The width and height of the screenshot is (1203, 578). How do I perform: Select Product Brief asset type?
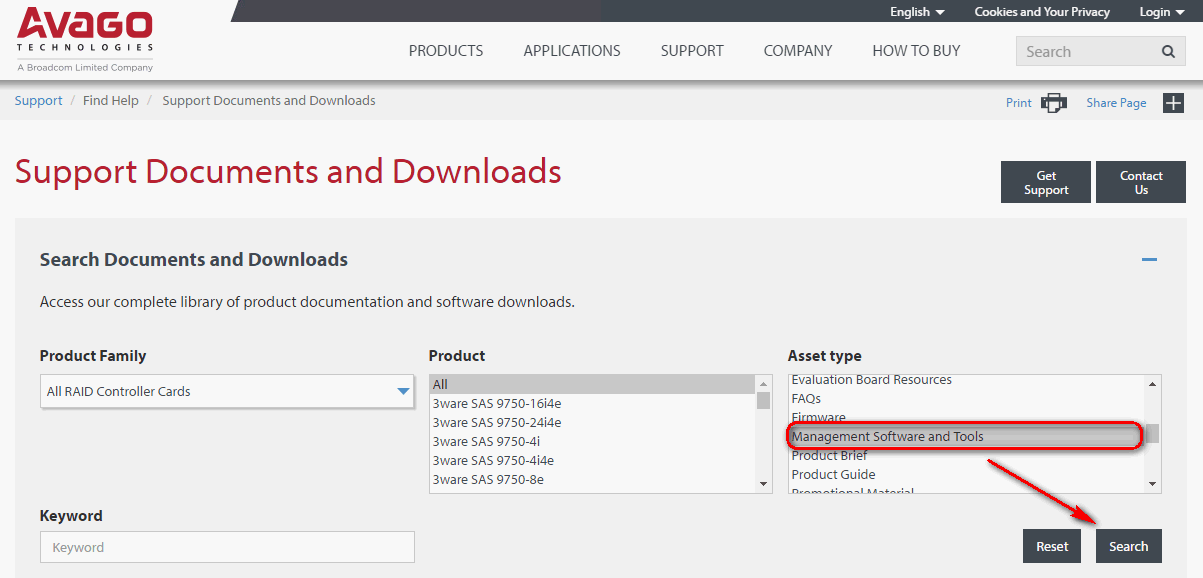click(x=967, y=455)
